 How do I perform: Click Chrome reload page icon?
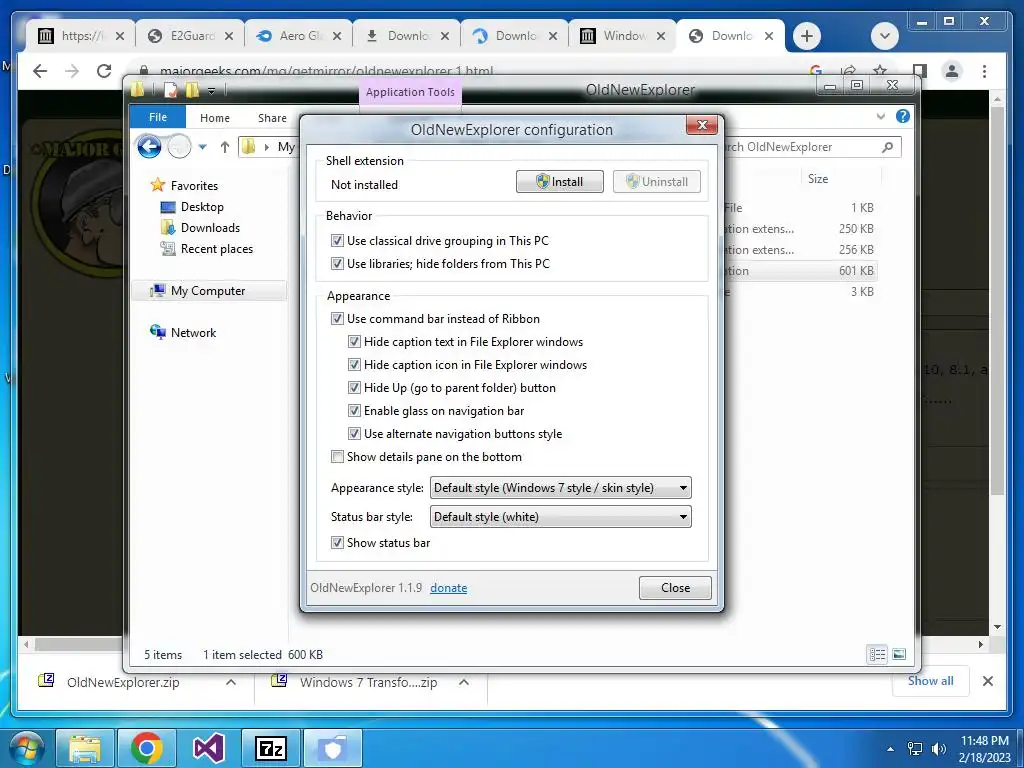click(104, 71)
